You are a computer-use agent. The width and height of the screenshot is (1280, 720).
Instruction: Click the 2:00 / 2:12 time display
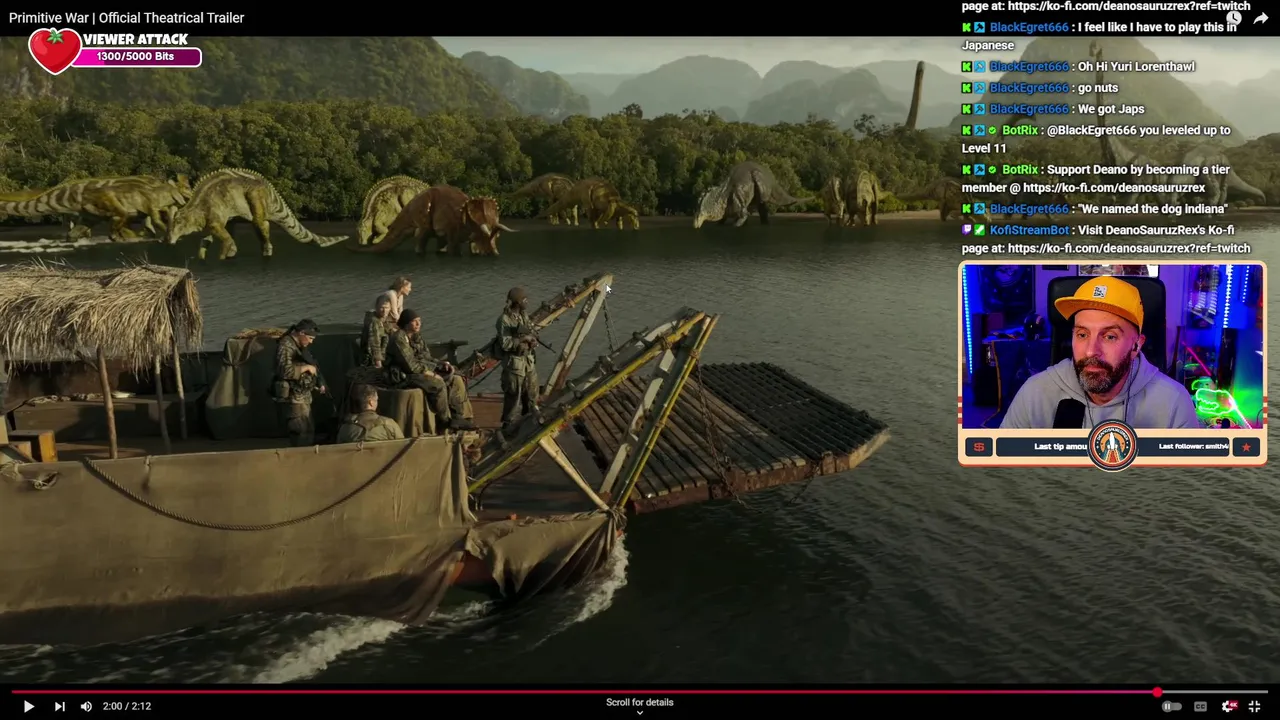click(127, 706)
